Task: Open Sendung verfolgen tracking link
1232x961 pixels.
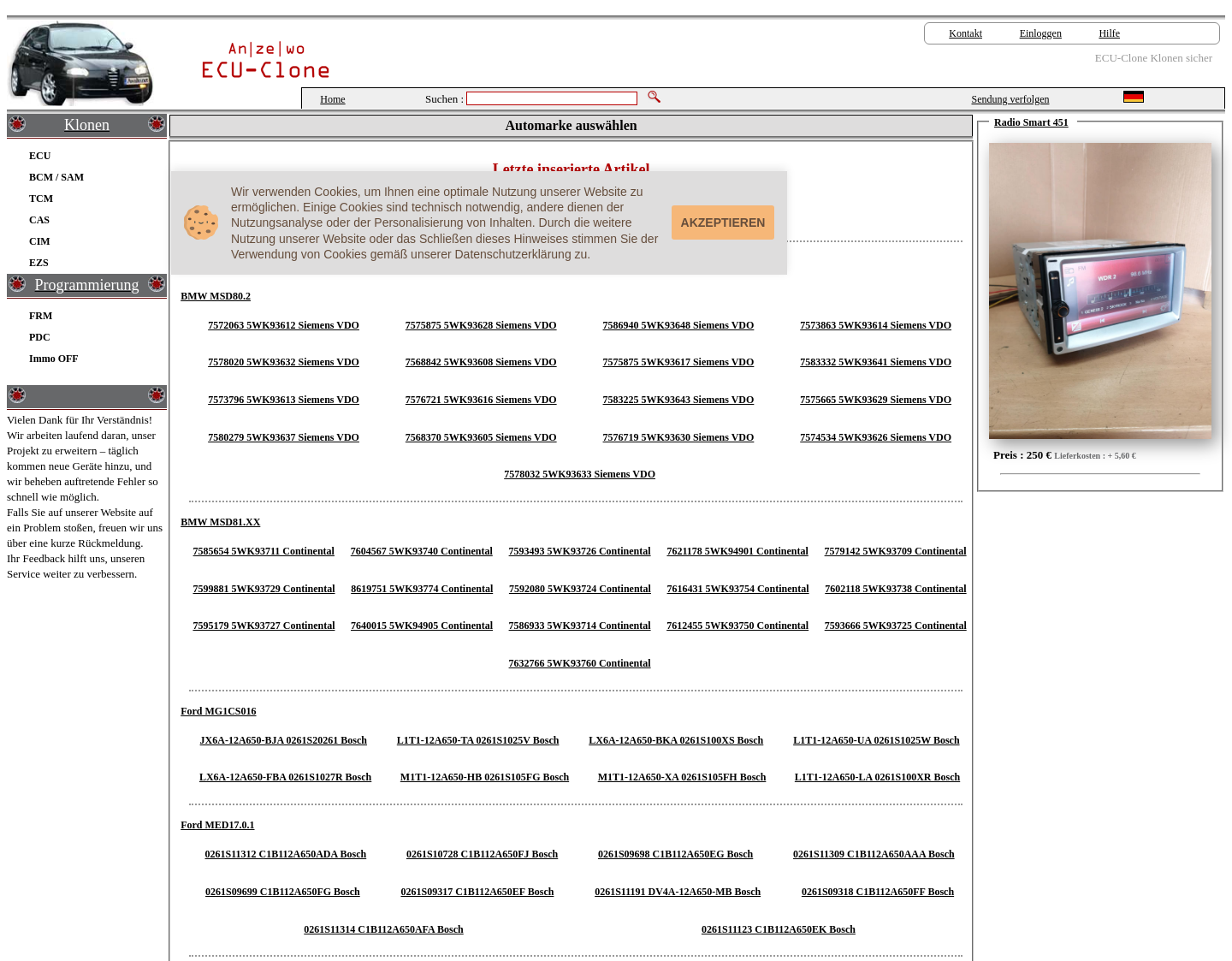Action: (x=1010, y=99)
